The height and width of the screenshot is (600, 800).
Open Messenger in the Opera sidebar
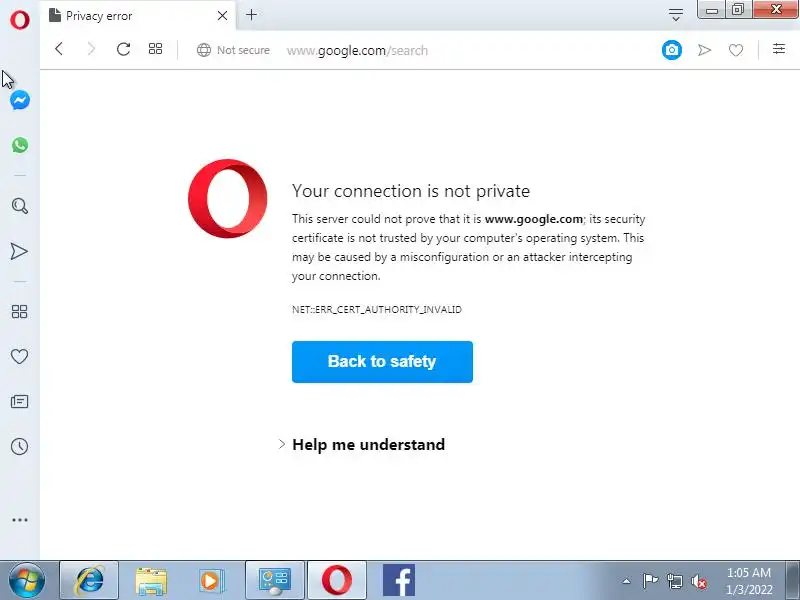[20, 100]
